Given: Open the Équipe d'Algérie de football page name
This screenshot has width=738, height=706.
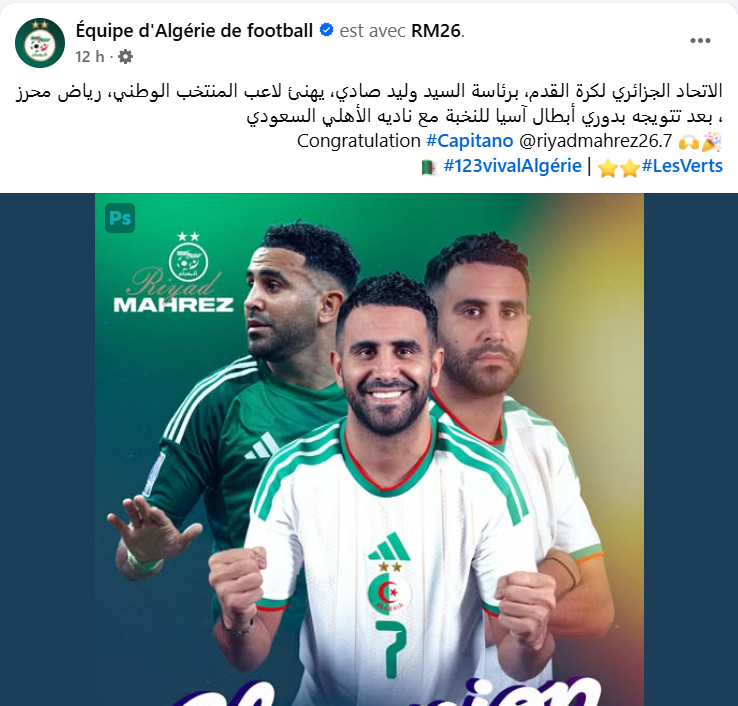Looking at the screenshot, I should click(194, 31).
